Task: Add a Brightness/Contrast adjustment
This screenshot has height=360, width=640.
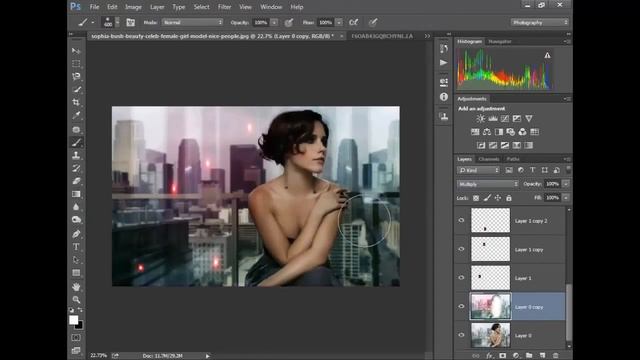Action: pyautogui.click(x=480, y=118)
